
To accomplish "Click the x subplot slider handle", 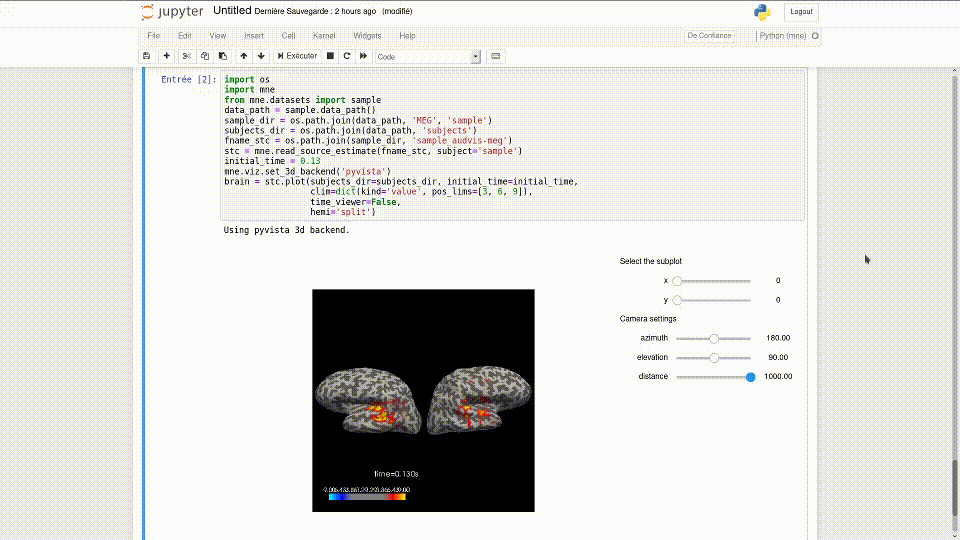I will click(x=677, y=281).
